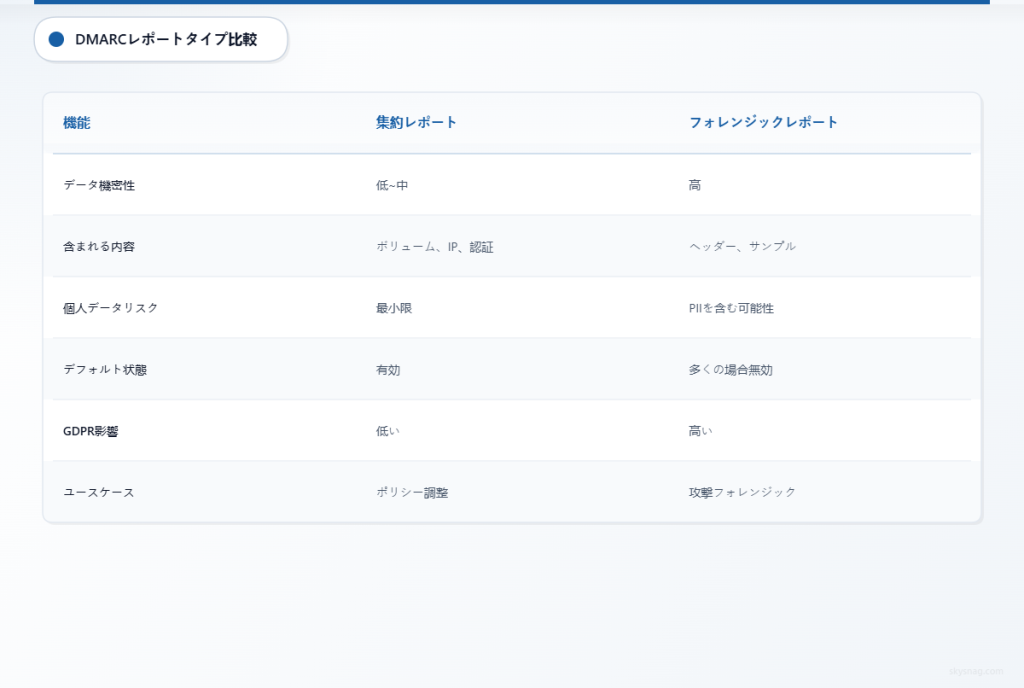
Task: Click the 高 cell in データ機密性 row
Action: (x=694, y=185)
